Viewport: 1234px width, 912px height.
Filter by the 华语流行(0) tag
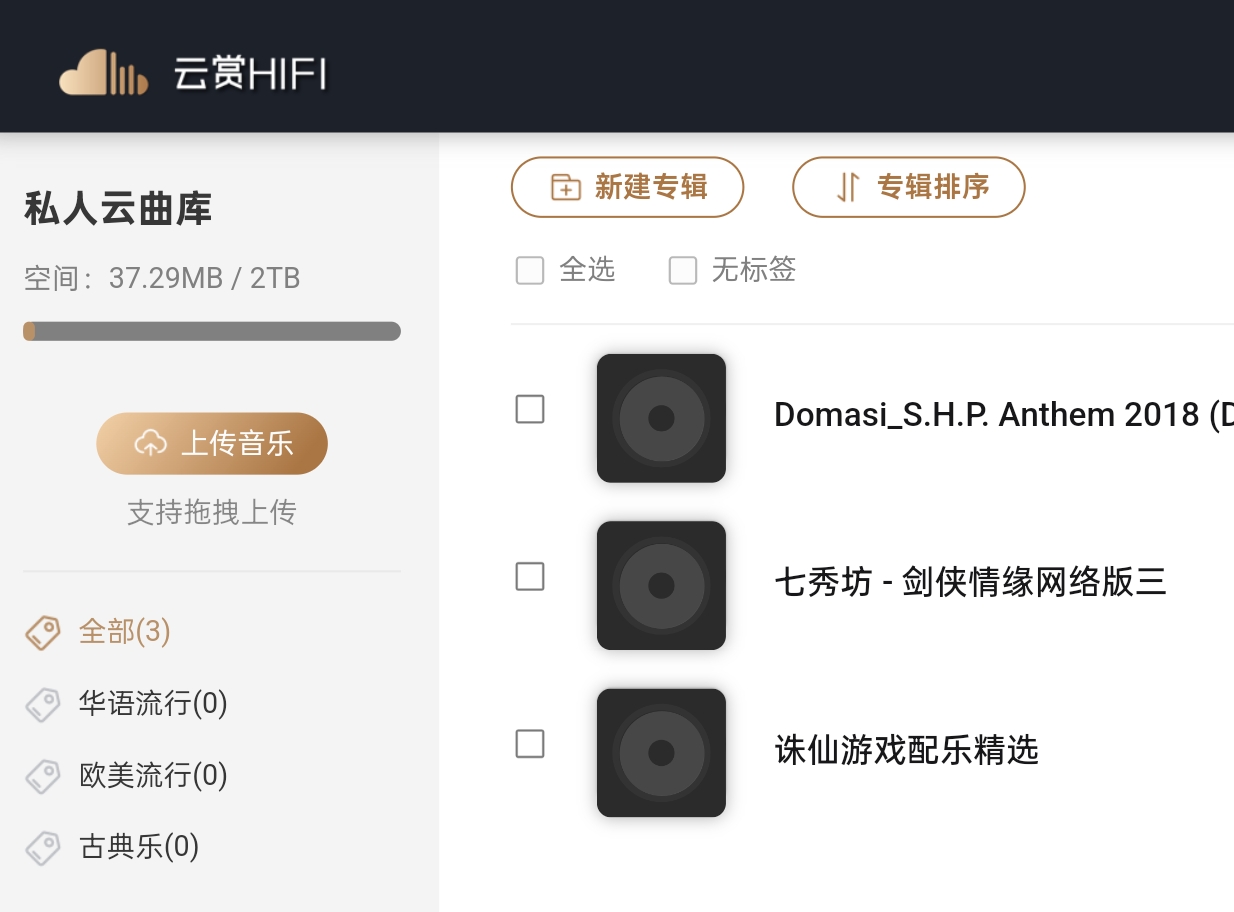[x=153, y=704]
